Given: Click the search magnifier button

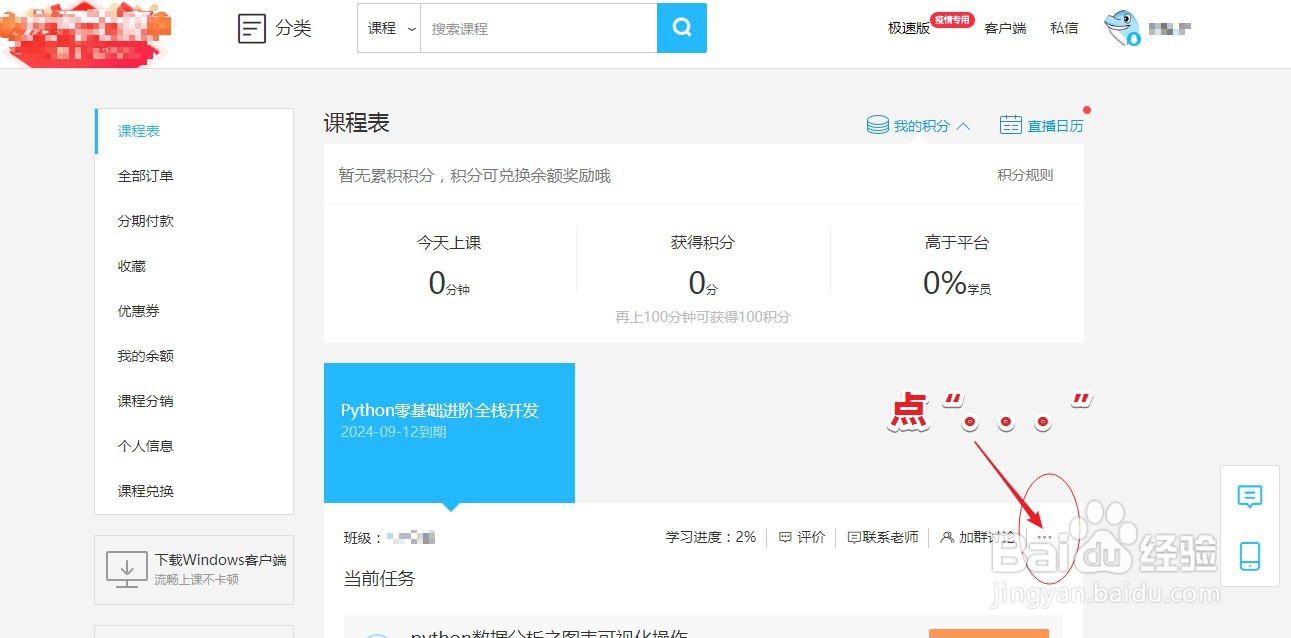Looking at the screenshot, I should [x=681, y=28].
